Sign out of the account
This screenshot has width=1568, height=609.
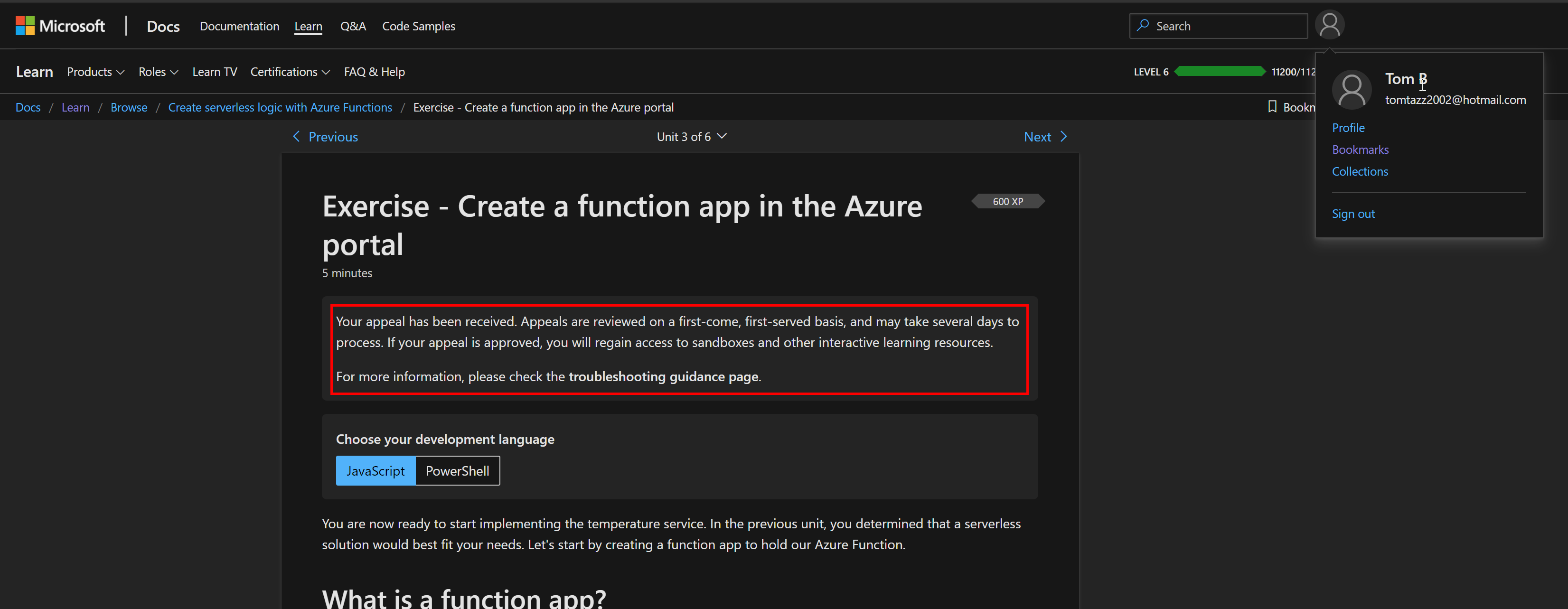1353,213
